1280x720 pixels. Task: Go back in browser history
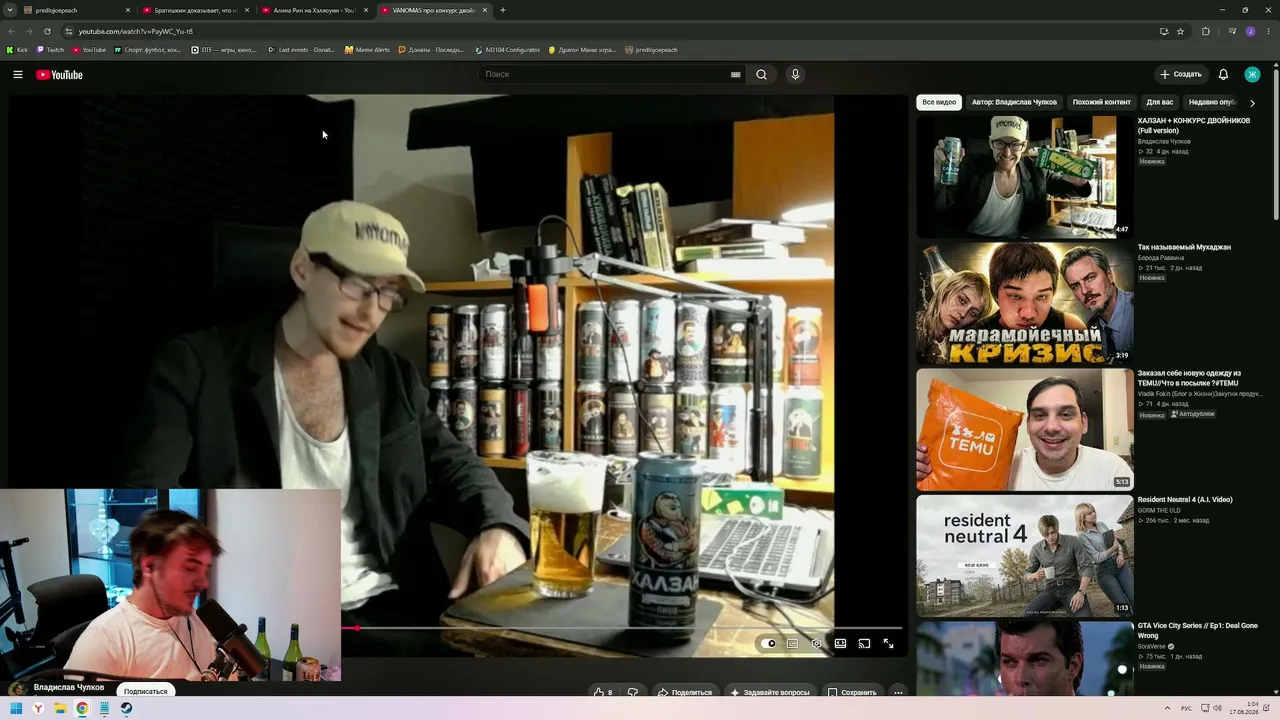point(11,31)
